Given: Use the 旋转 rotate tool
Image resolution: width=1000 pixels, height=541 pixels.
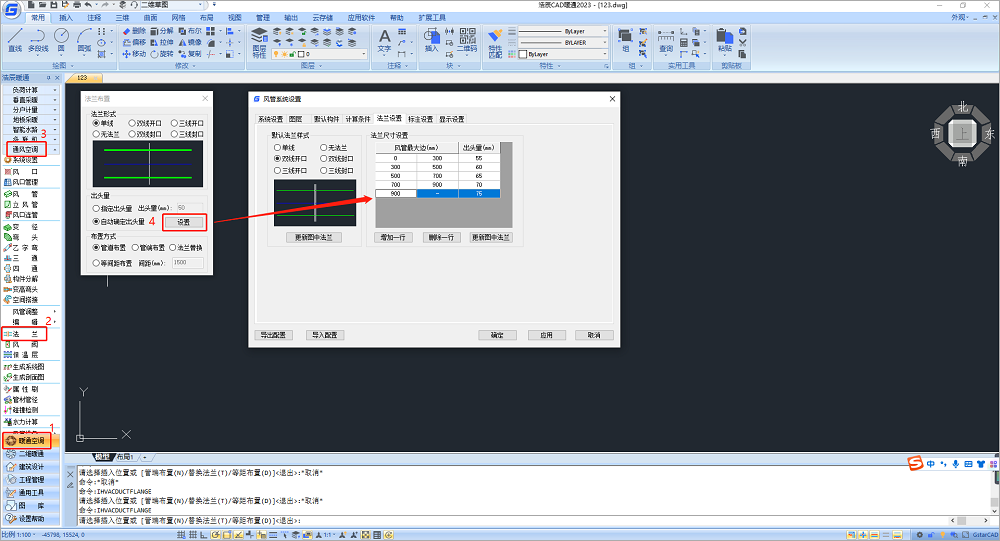Looking at the screenshot, I should click(x=162, y=54).
